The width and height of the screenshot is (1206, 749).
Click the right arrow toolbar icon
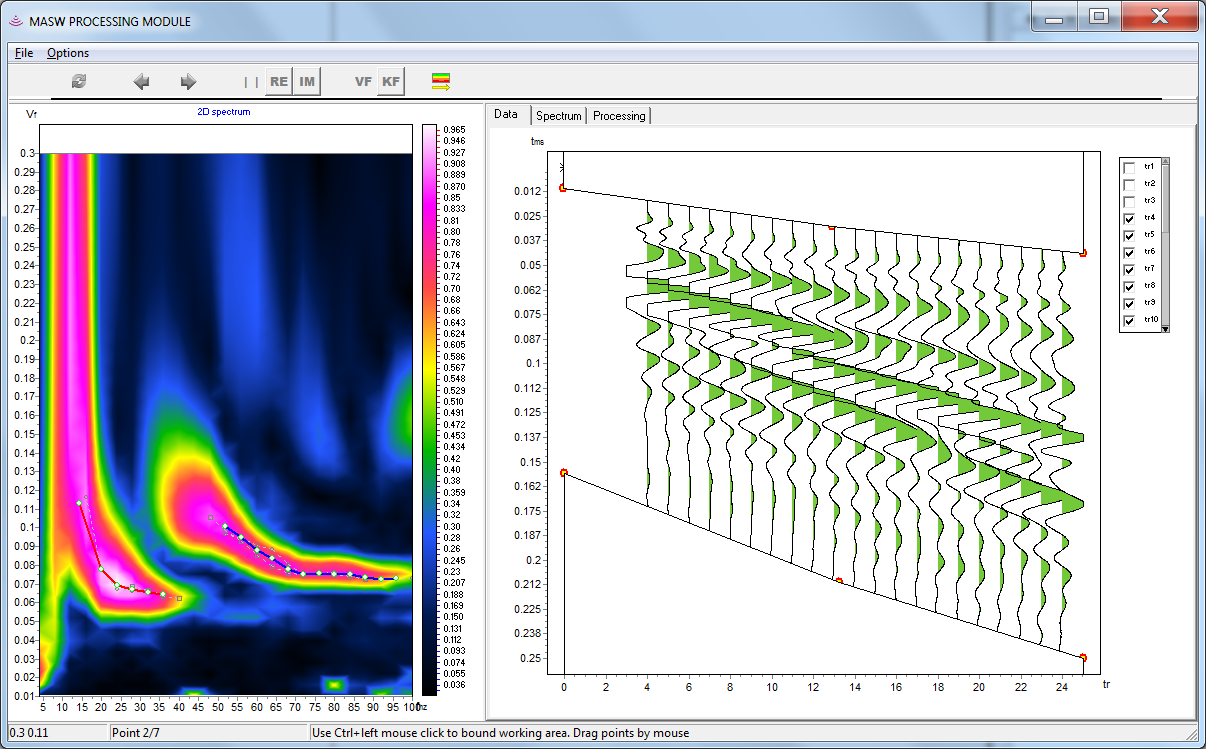(x=188, y=82)
